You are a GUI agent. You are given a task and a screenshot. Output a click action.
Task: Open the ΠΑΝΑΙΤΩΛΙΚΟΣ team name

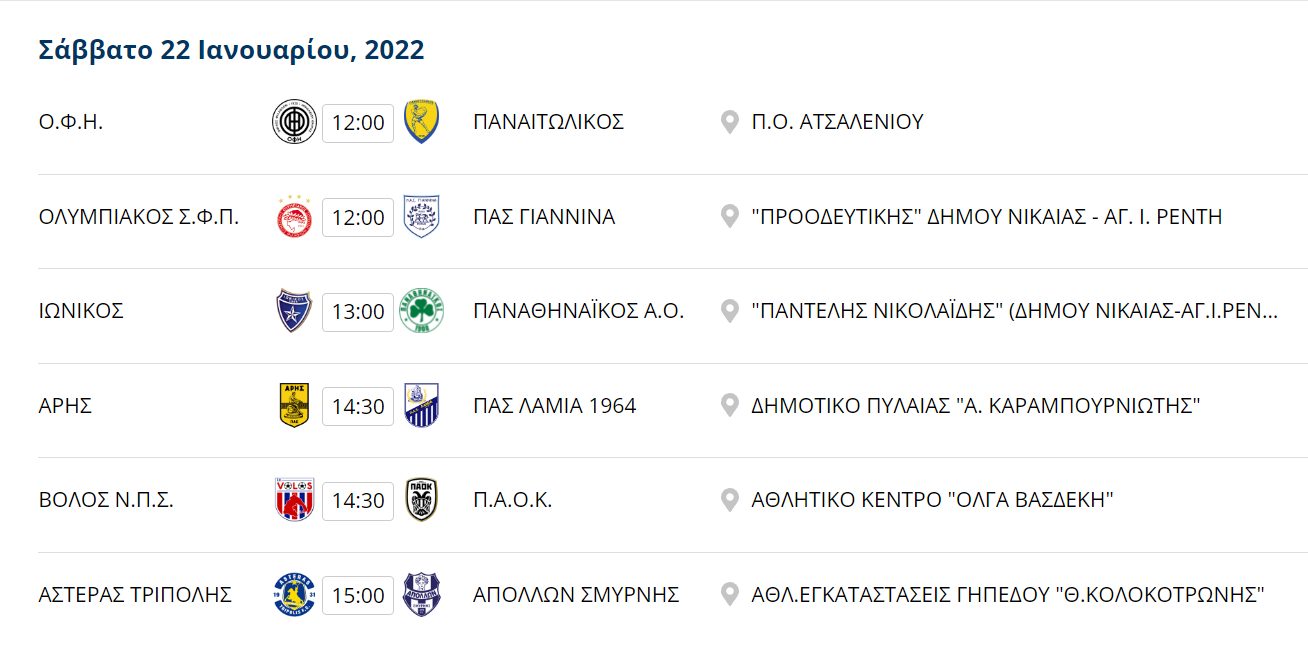tap(548, 122)
